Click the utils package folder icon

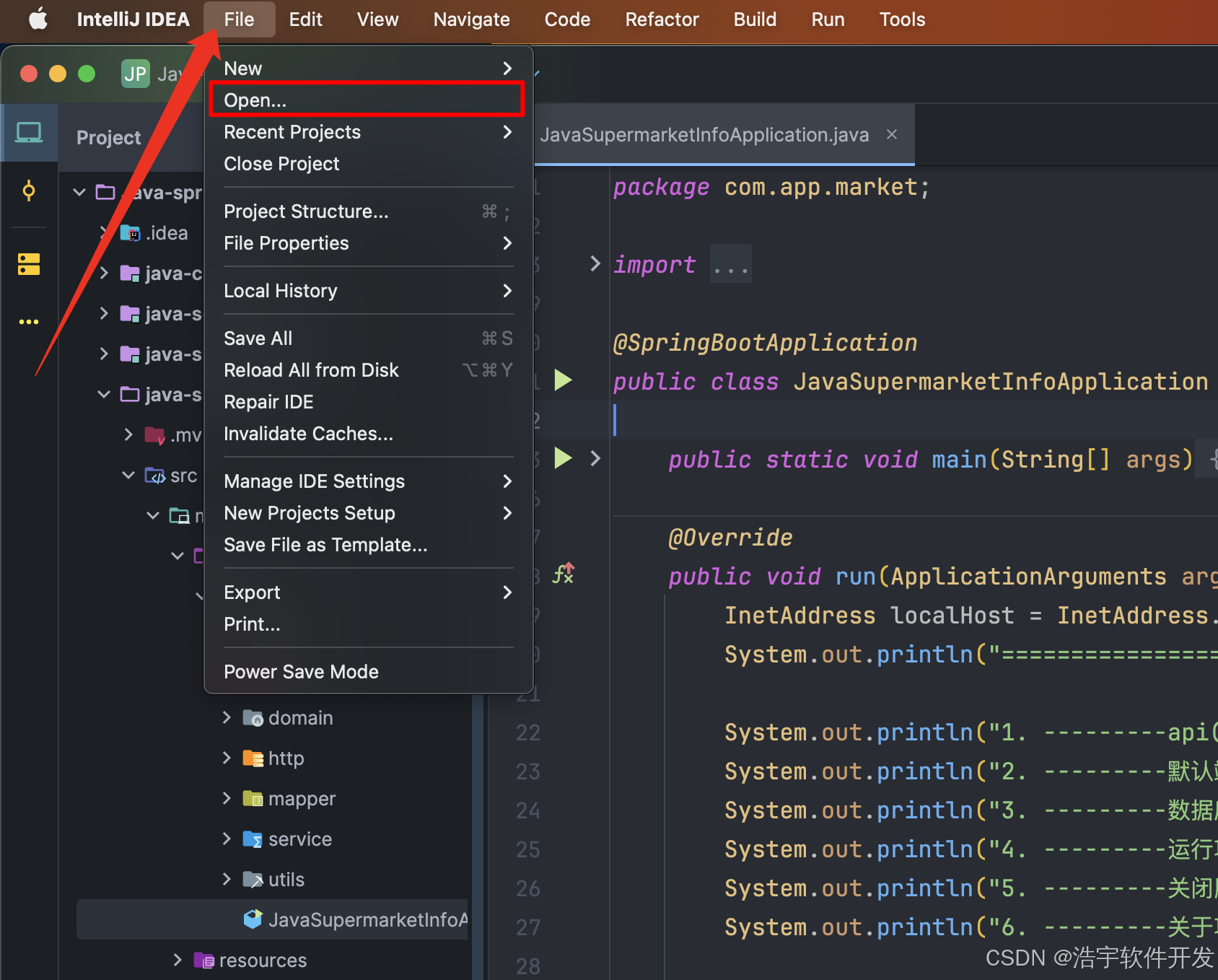point(253,880)
